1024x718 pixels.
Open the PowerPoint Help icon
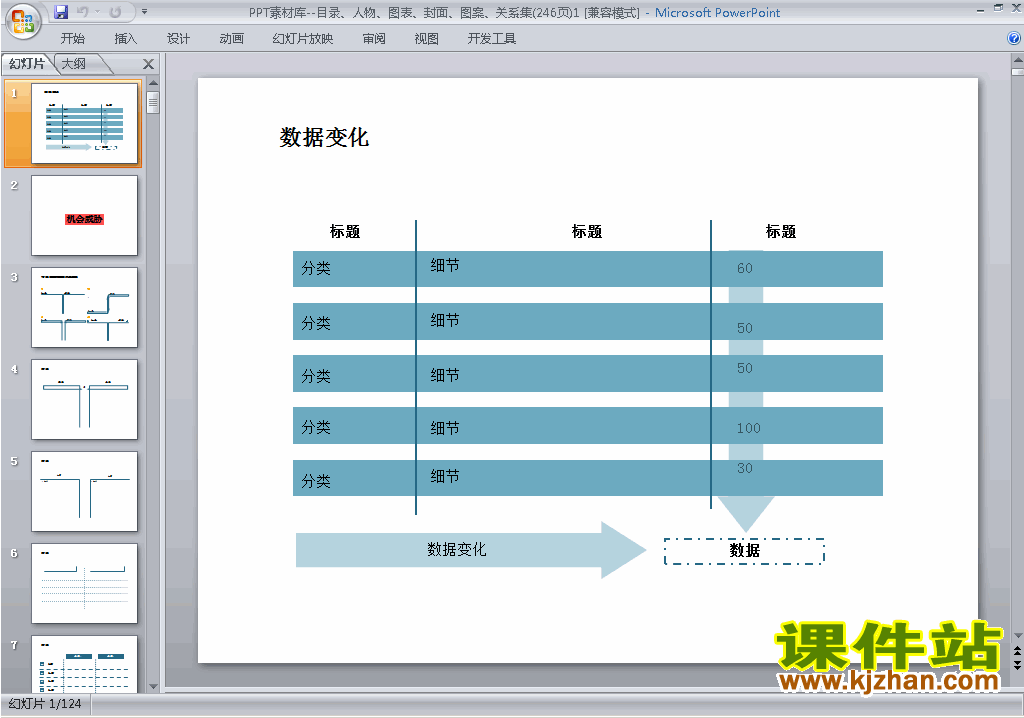tap(1014, 39)
